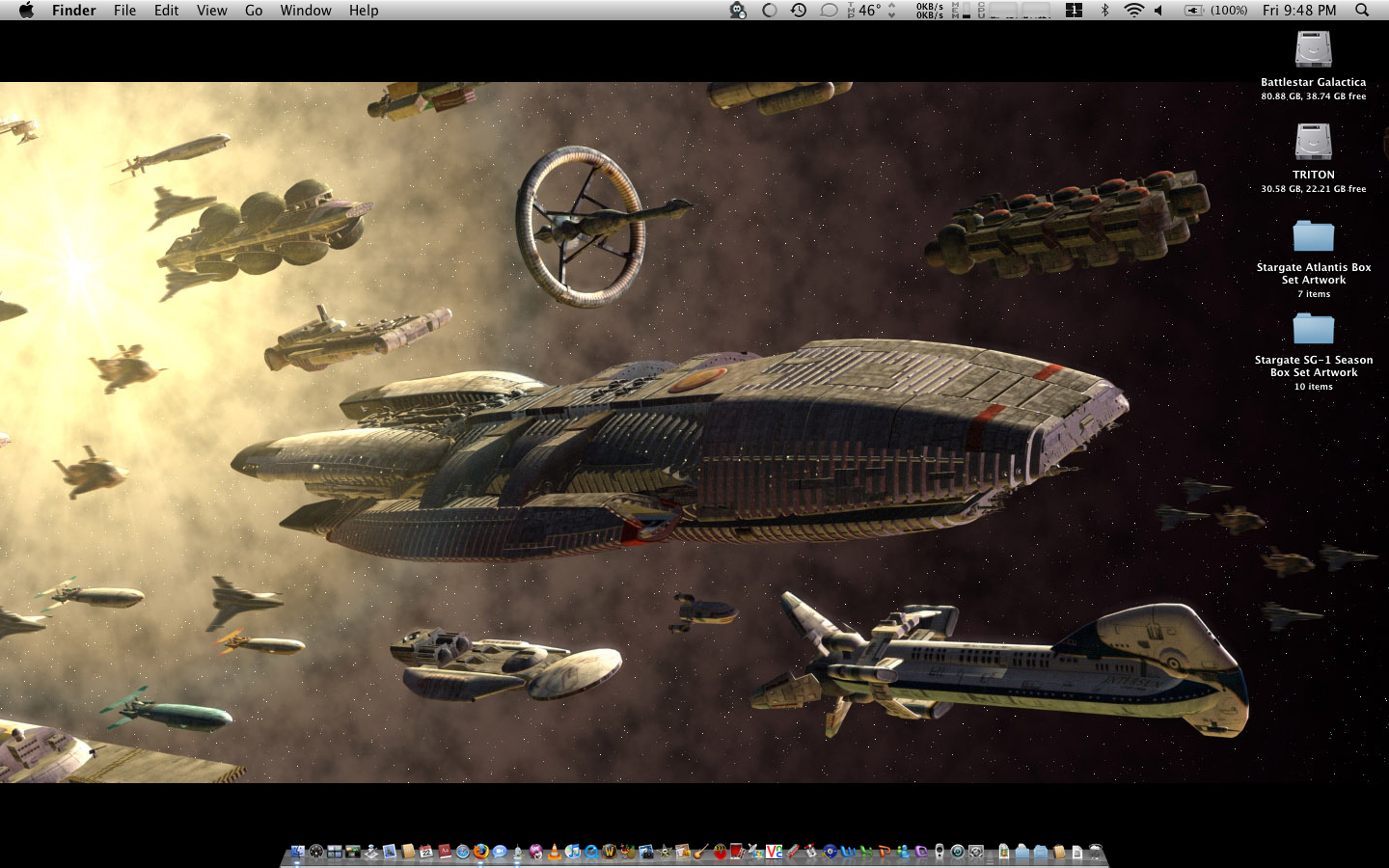The height and width of the screenshot is (868, 1389).
Task: Launch Safari from the Dock
Action: point(463,852)
